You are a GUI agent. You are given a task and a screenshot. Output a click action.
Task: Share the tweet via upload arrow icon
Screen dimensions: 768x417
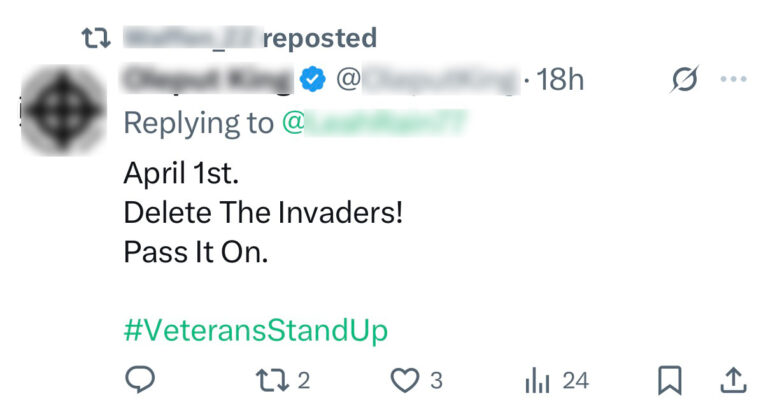pyautogui.click(x=732, y=381)
